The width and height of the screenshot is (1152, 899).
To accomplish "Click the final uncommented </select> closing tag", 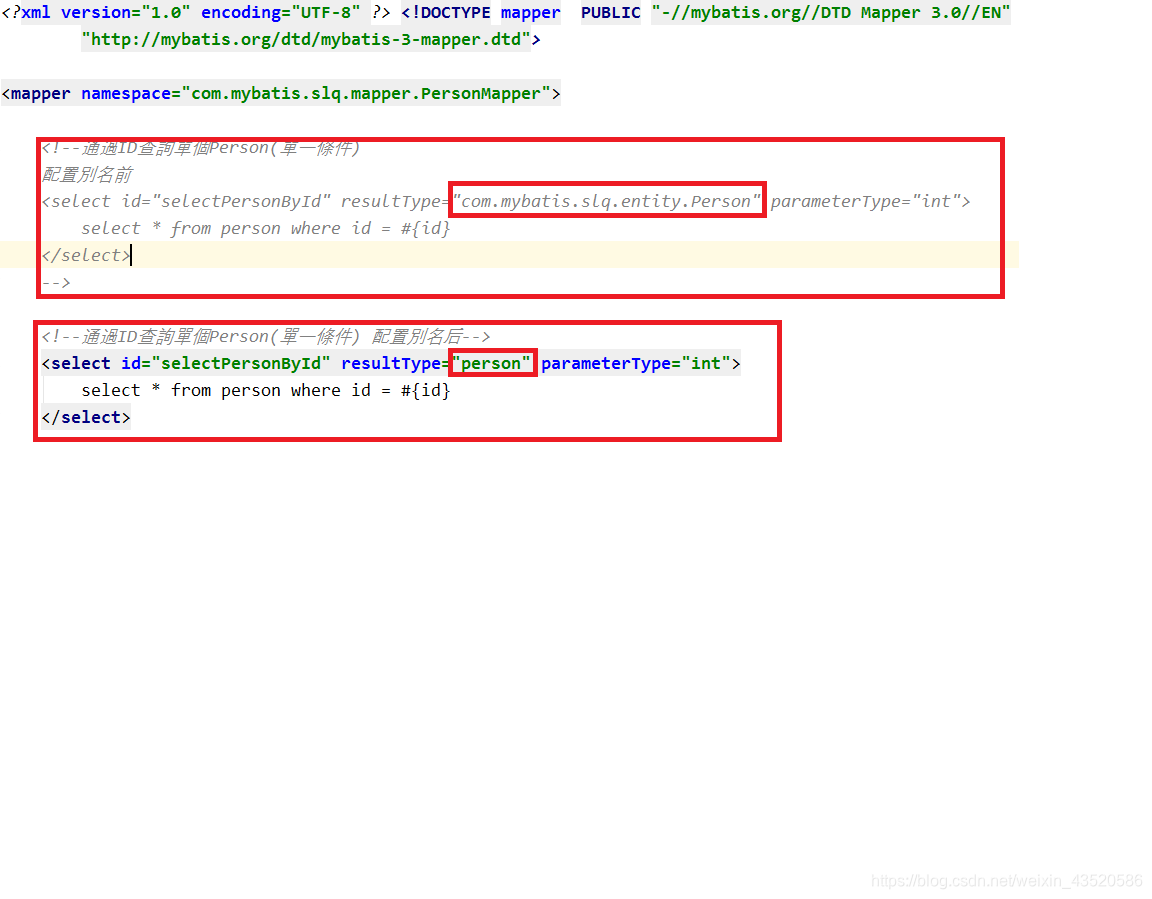I will (x=86, y=417).
